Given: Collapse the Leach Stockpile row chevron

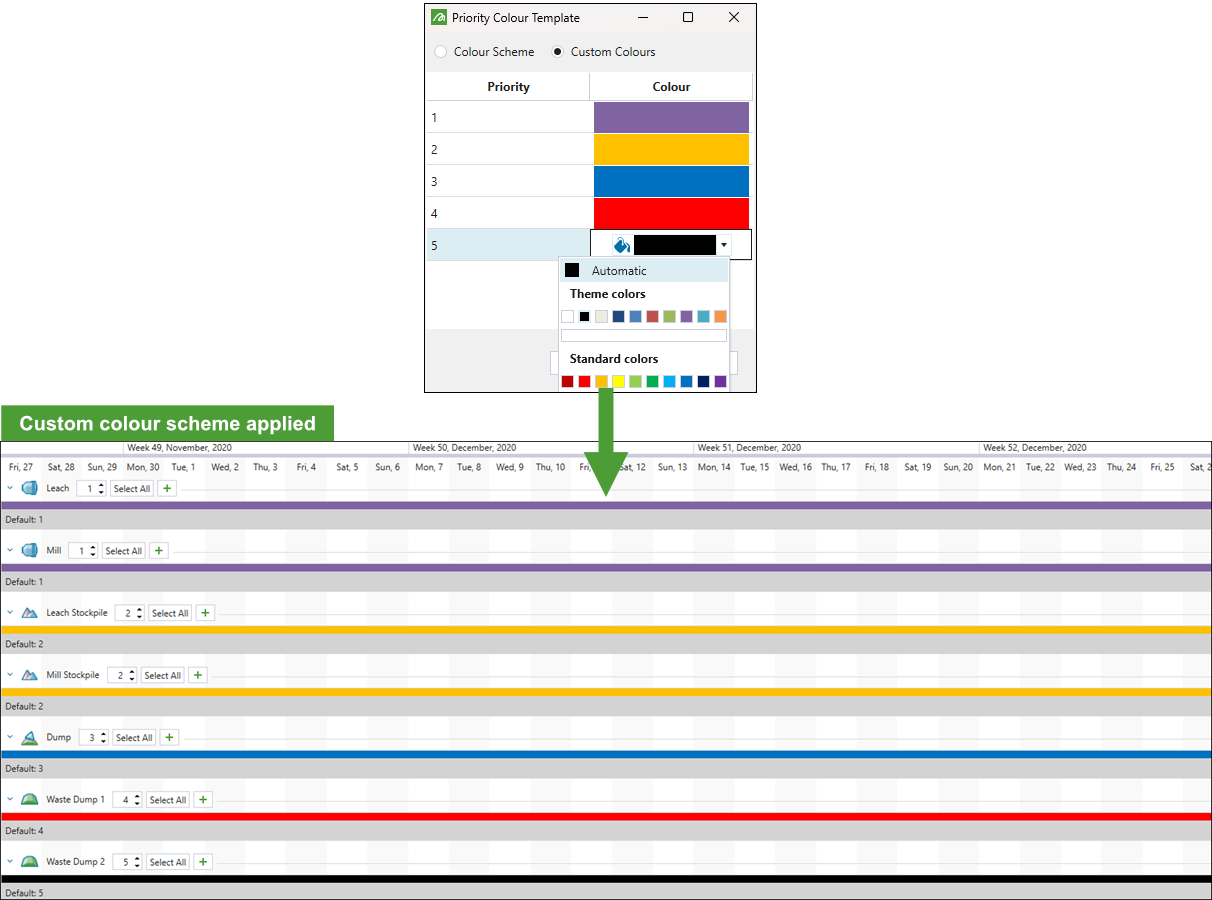Looking at the screenshot, I should point(10,612).
